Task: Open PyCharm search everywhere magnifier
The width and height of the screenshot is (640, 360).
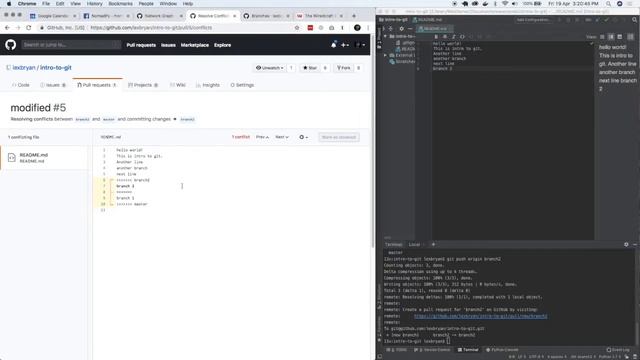Action: pyautogui.click(x=634, y=20)
